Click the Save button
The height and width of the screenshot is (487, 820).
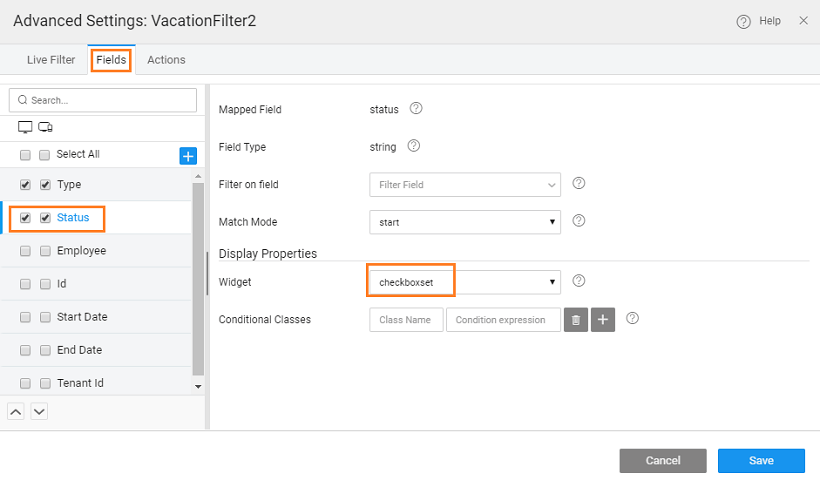(760, 460)
